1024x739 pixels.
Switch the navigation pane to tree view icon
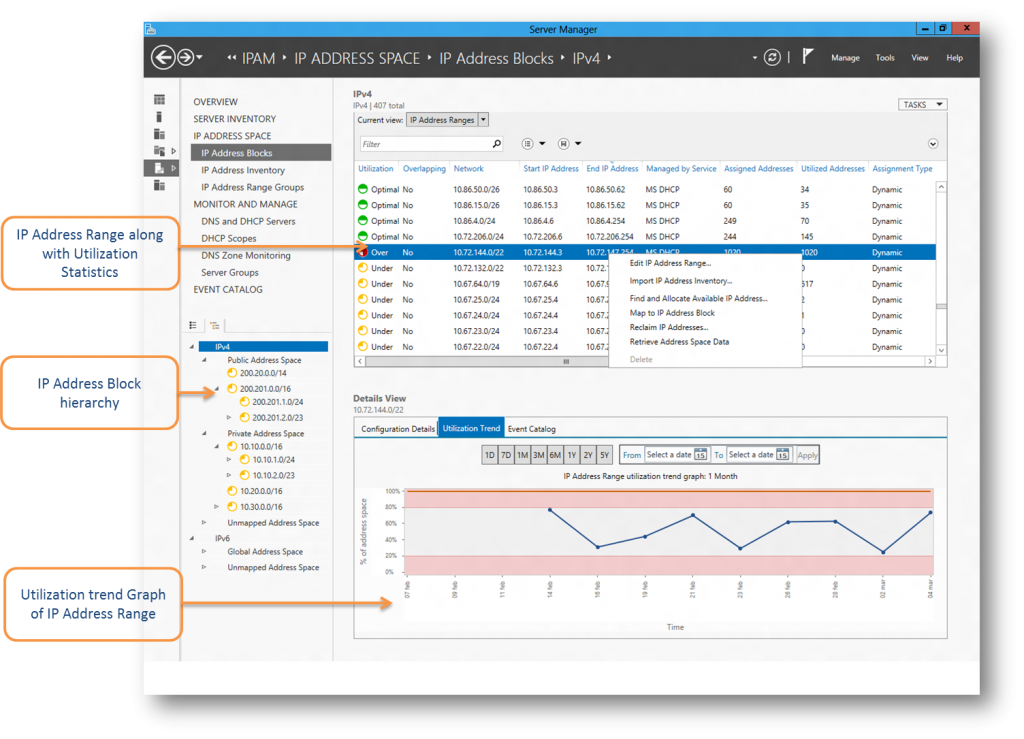(x=214, y=325)
